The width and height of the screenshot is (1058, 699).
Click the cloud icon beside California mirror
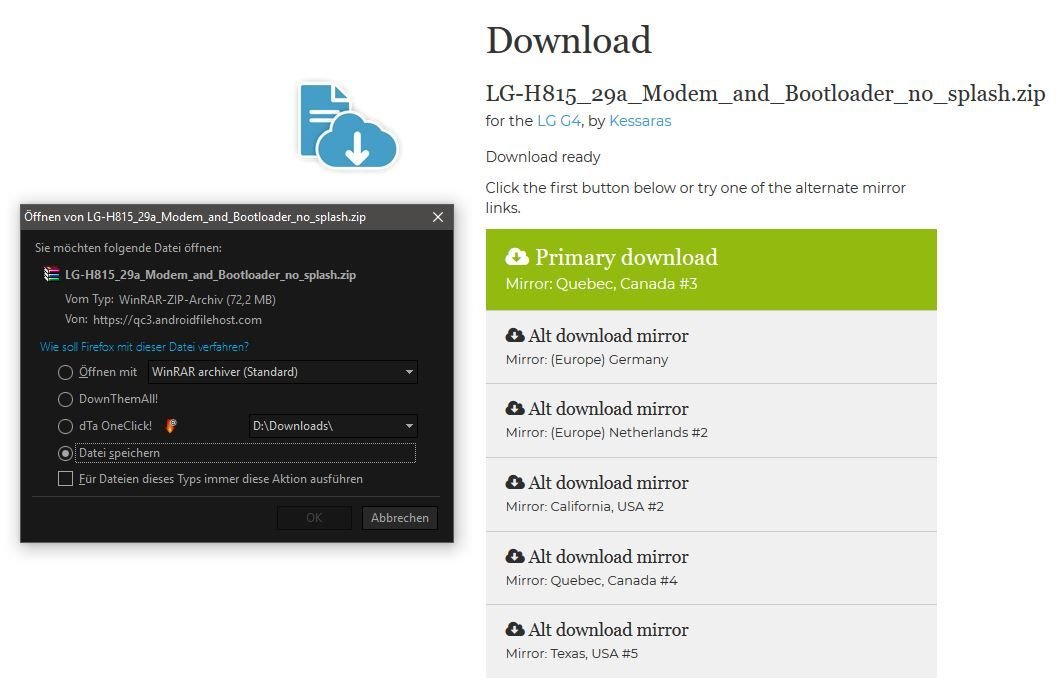click(x=515, y=482)
